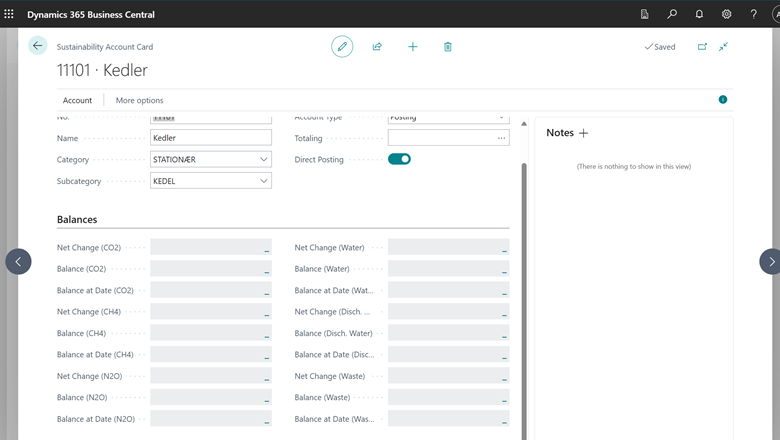Click Balance (Disch. Water) value
This screenshot has width=780, height=440.
[449, 333]
